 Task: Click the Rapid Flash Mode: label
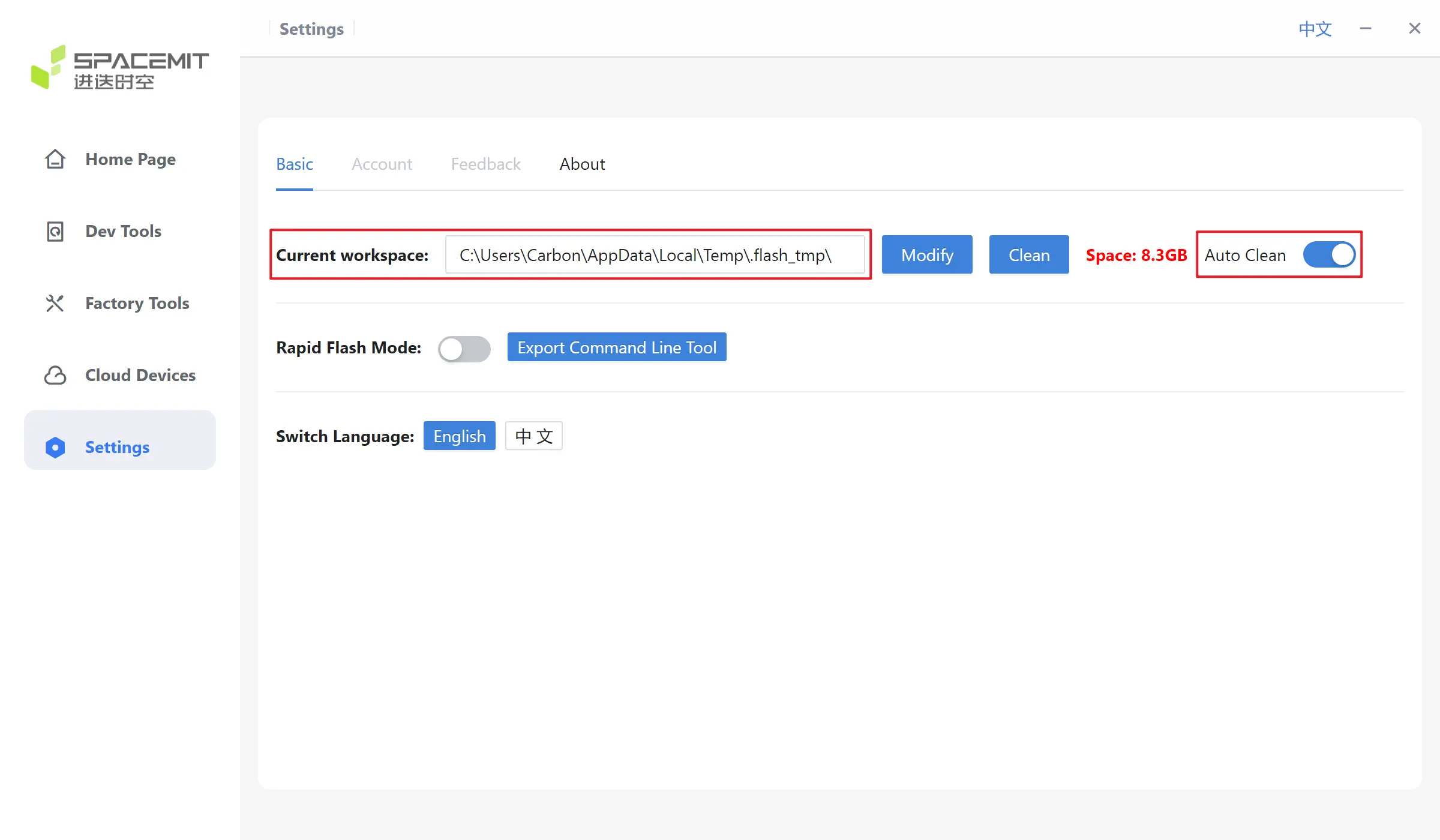[349, 347]
